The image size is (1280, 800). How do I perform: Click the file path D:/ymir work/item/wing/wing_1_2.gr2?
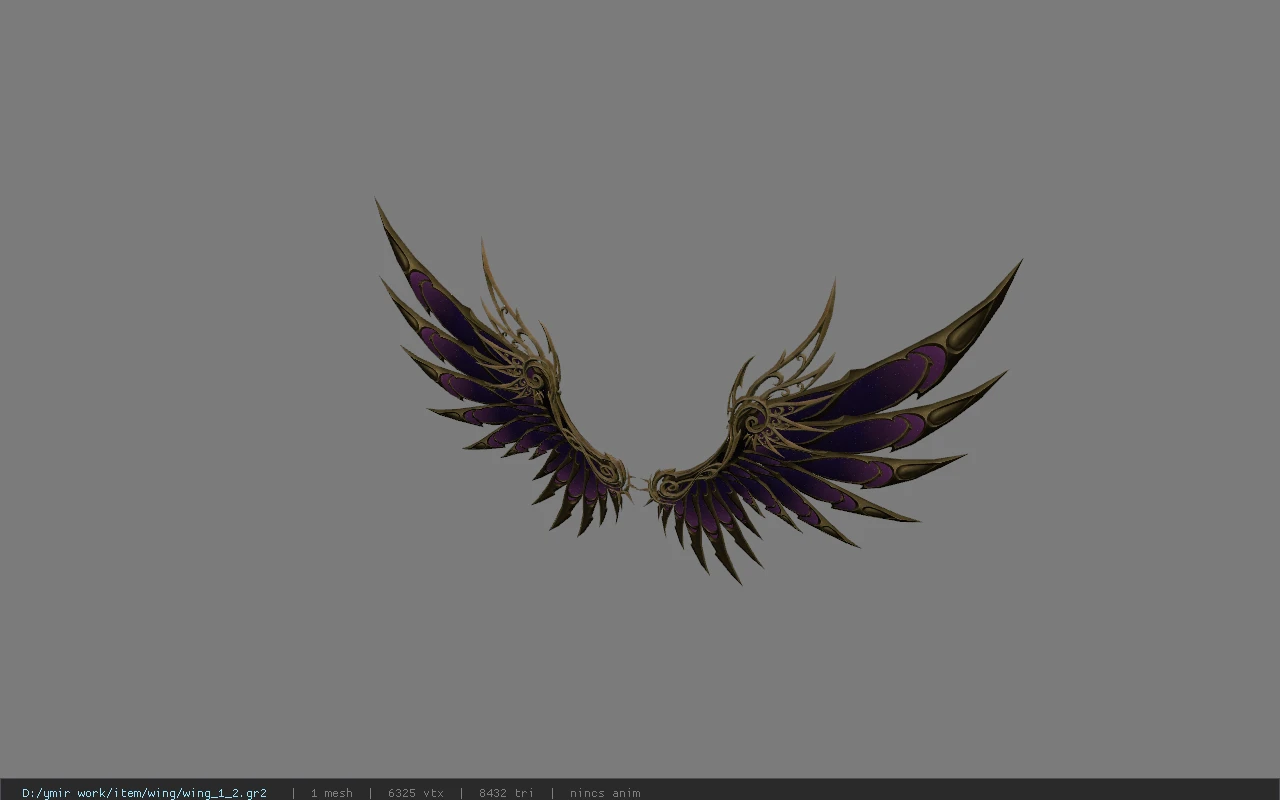click(x=144, y=793)
